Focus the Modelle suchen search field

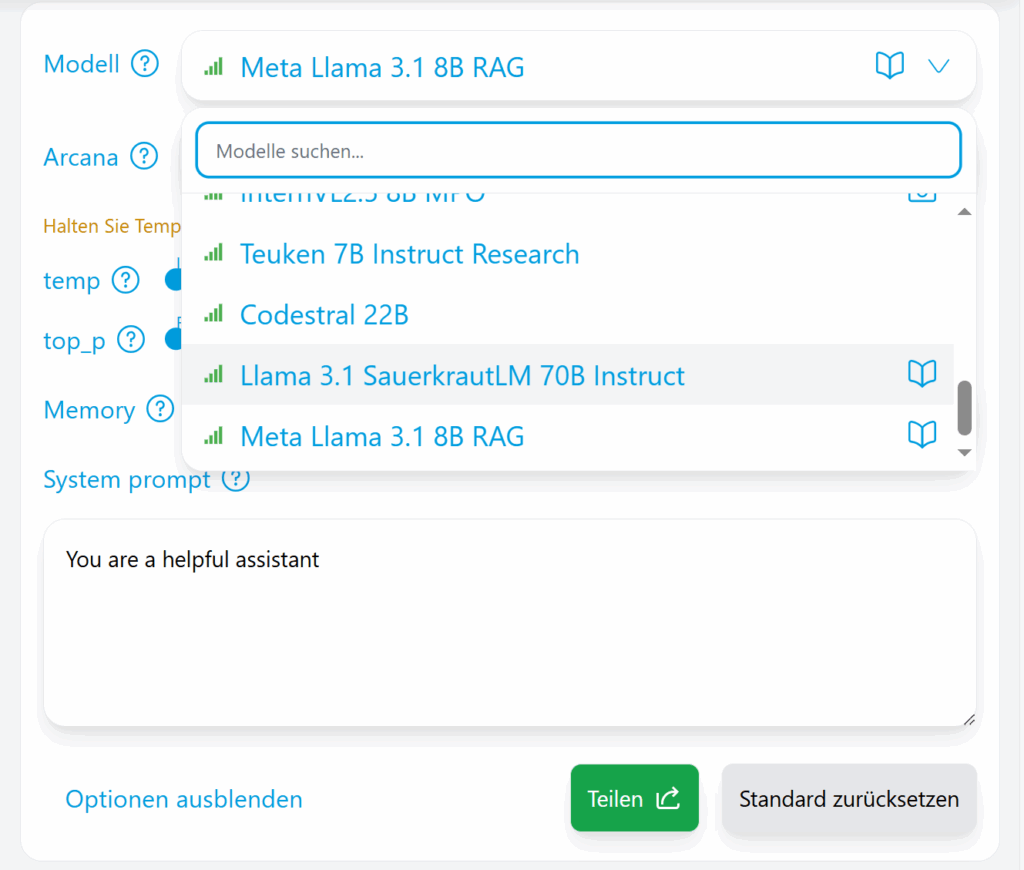point(578,150)
